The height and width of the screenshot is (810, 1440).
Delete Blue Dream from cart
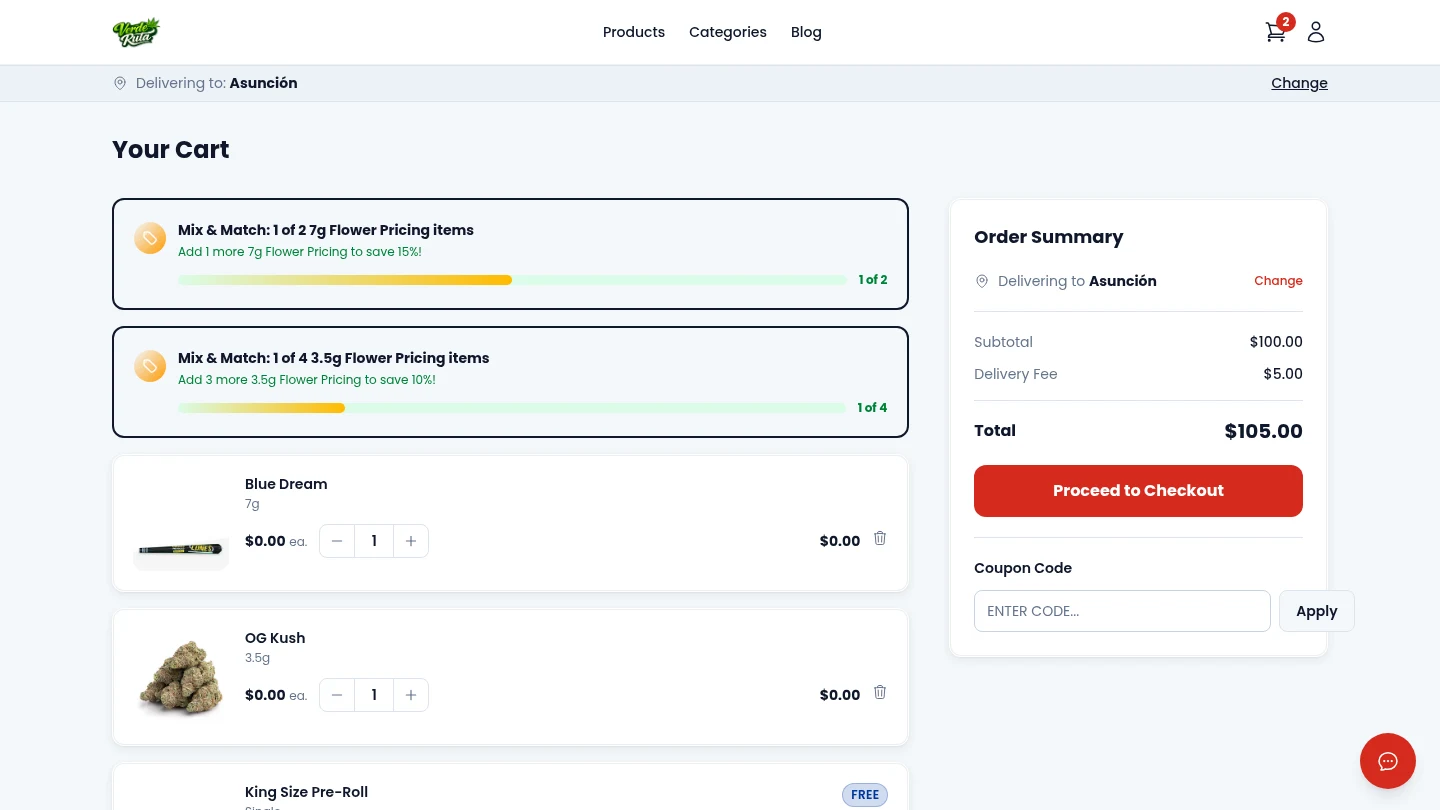pyautogui.click(x=880, y=538)
